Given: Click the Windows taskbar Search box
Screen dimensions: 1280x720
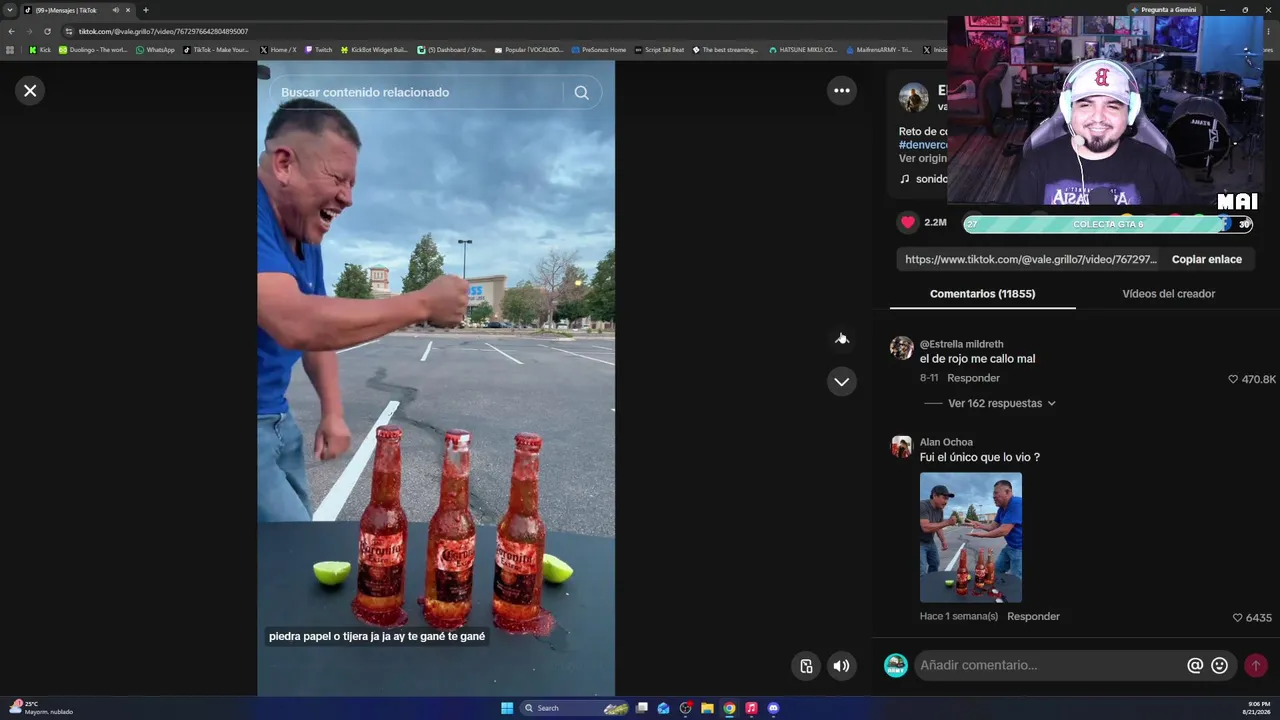Looking at the screenshot, I should [576, 708].
